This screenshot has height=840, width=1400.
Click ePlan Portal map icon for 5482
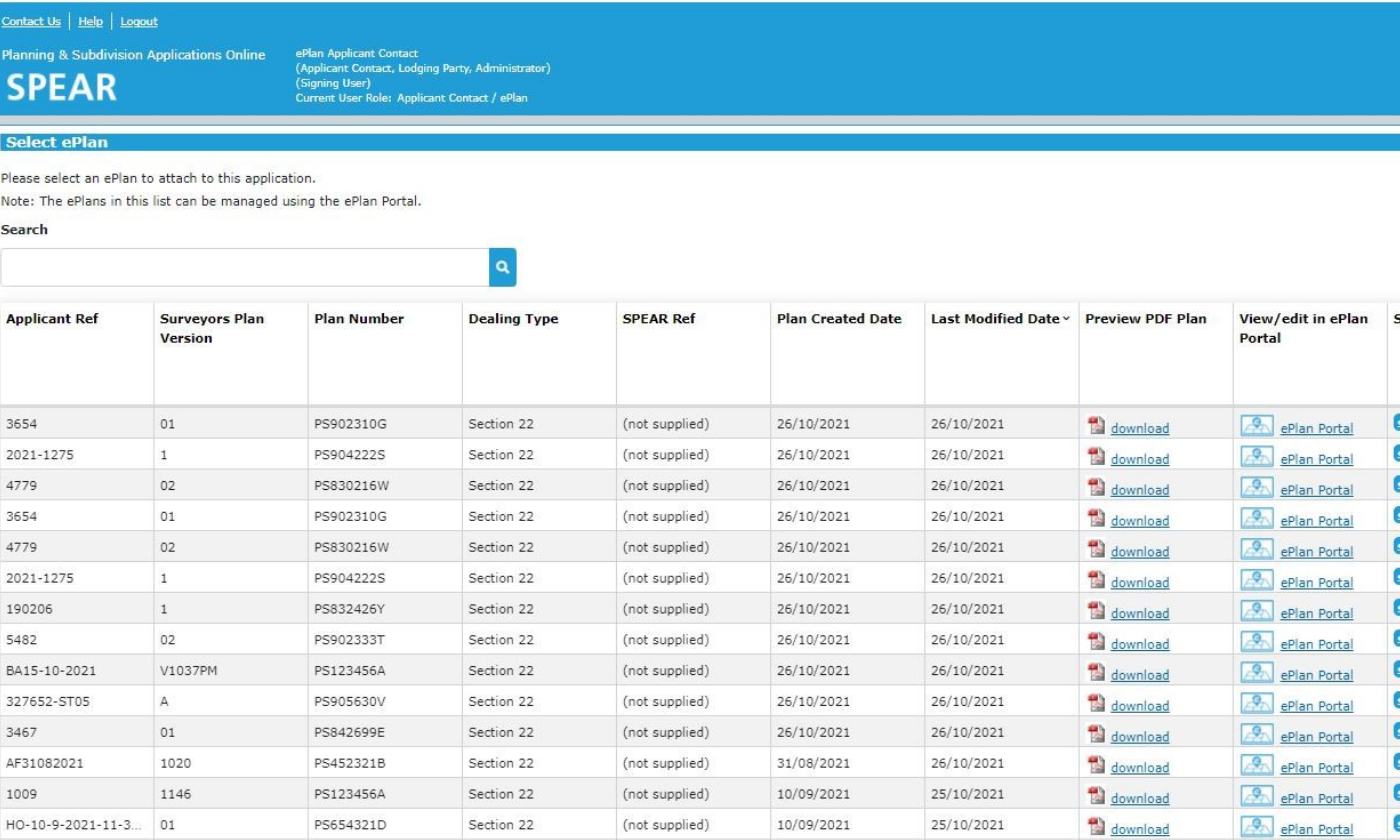point(1257,642)
